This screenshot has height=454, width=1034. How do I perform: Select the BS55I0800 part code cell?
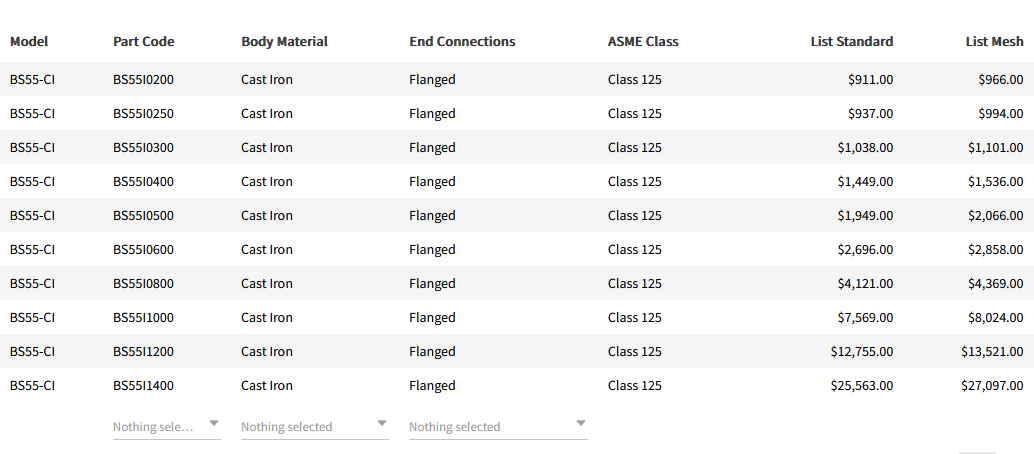point(143,283)
